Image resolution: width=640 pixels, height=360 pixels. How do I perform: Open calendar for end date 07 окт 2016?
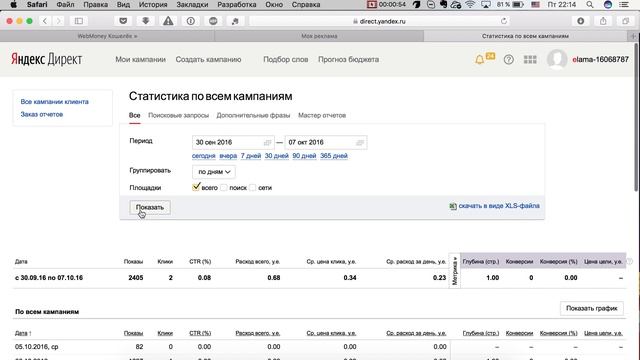pos(360,142)
